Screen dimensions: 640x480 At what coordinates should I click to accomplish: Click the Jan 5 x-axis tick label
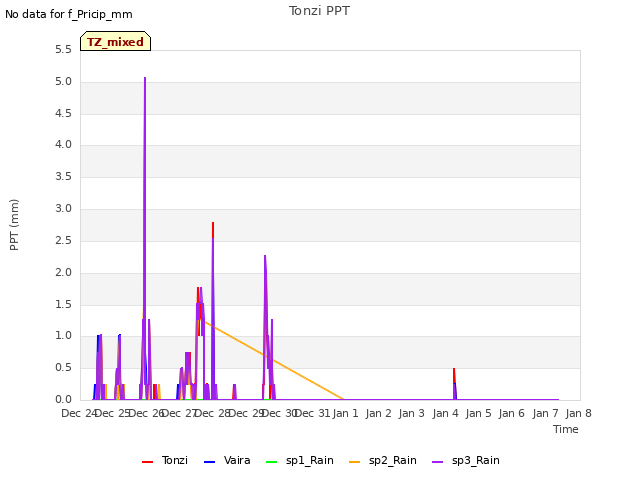coord(478,413)
